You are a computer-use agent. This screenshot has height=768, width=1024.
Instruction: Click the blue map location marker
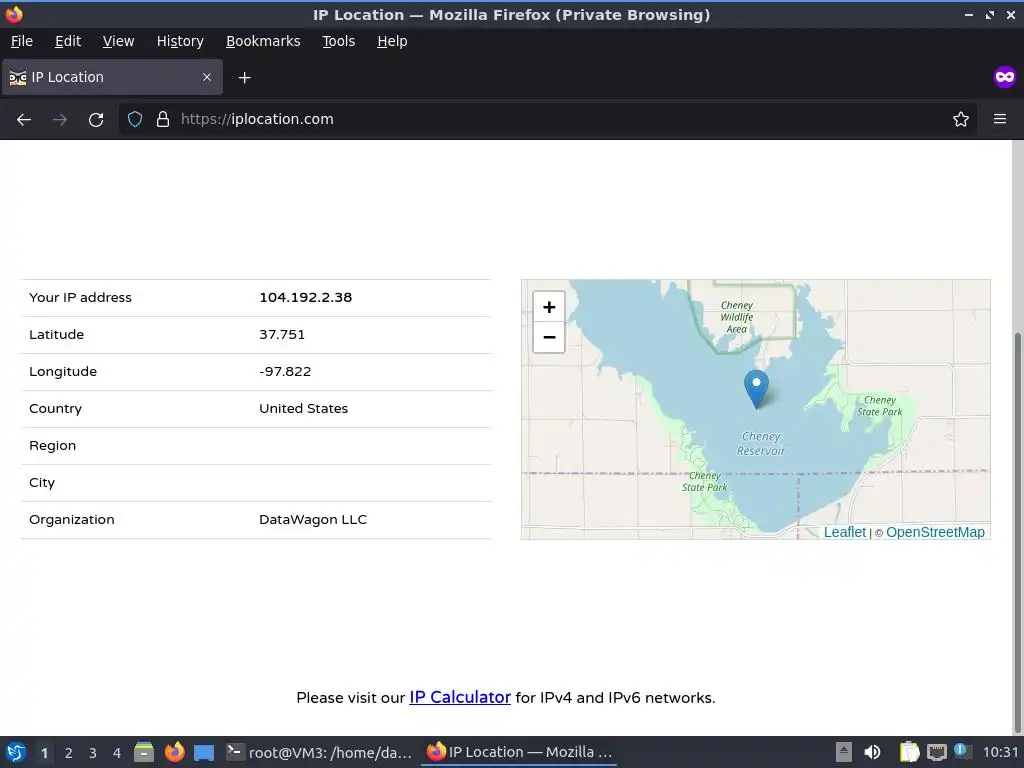click(x=756, y=389)
